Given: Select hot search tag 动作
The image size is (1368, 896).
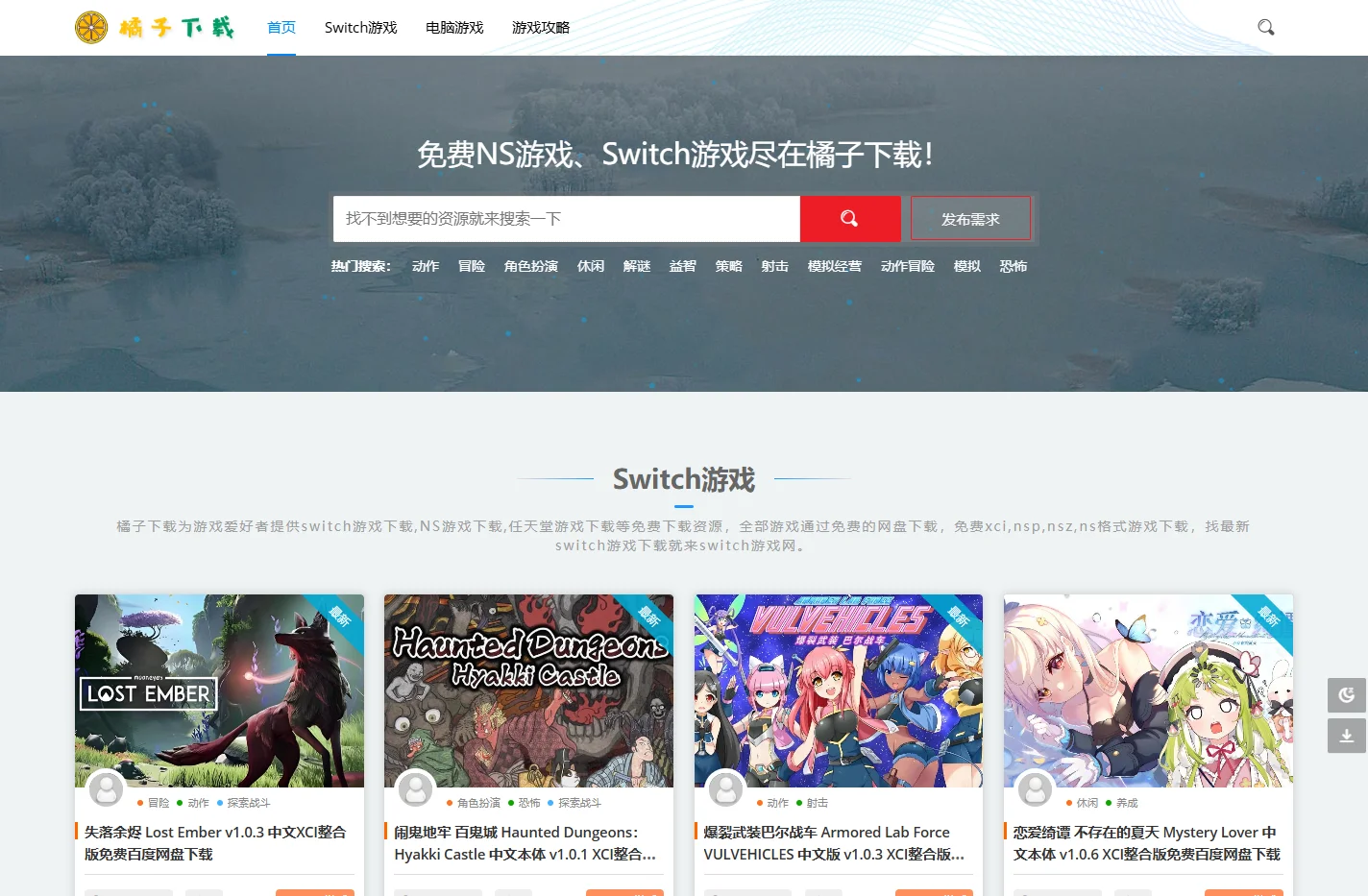Looking at the screenshot, I should tap(426, 266).
